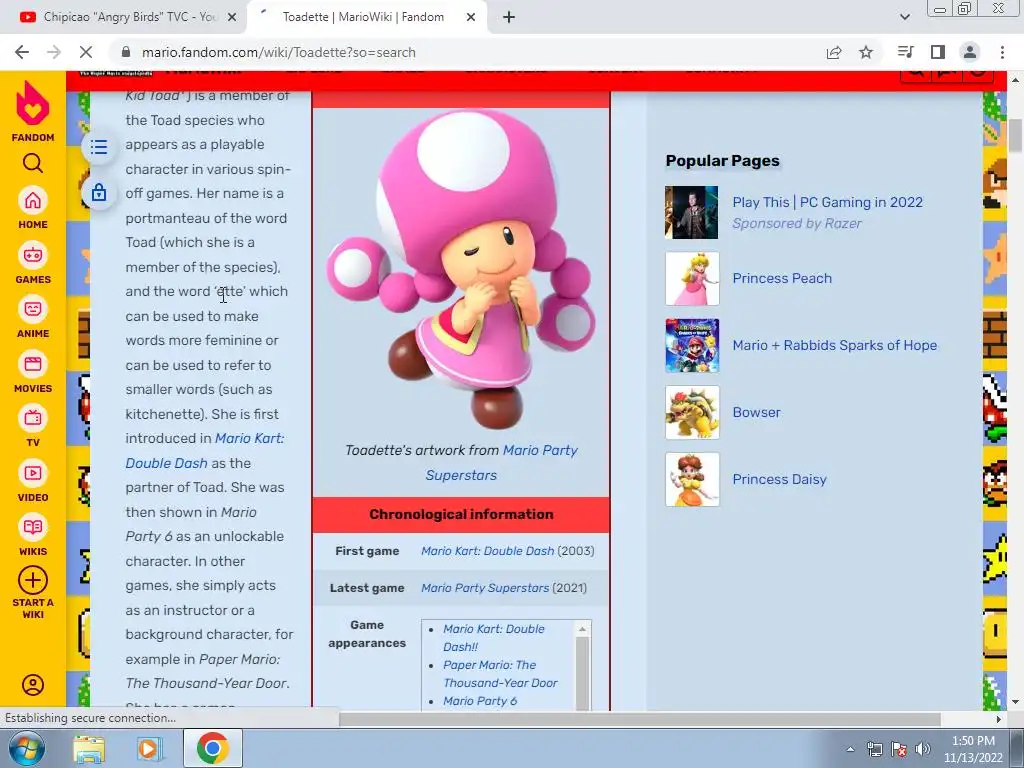Image resolution: width=1024 pixels, height=768 pixels.
Task: Open Mario Kart: Double Dash link in article text
Action: 204,451
